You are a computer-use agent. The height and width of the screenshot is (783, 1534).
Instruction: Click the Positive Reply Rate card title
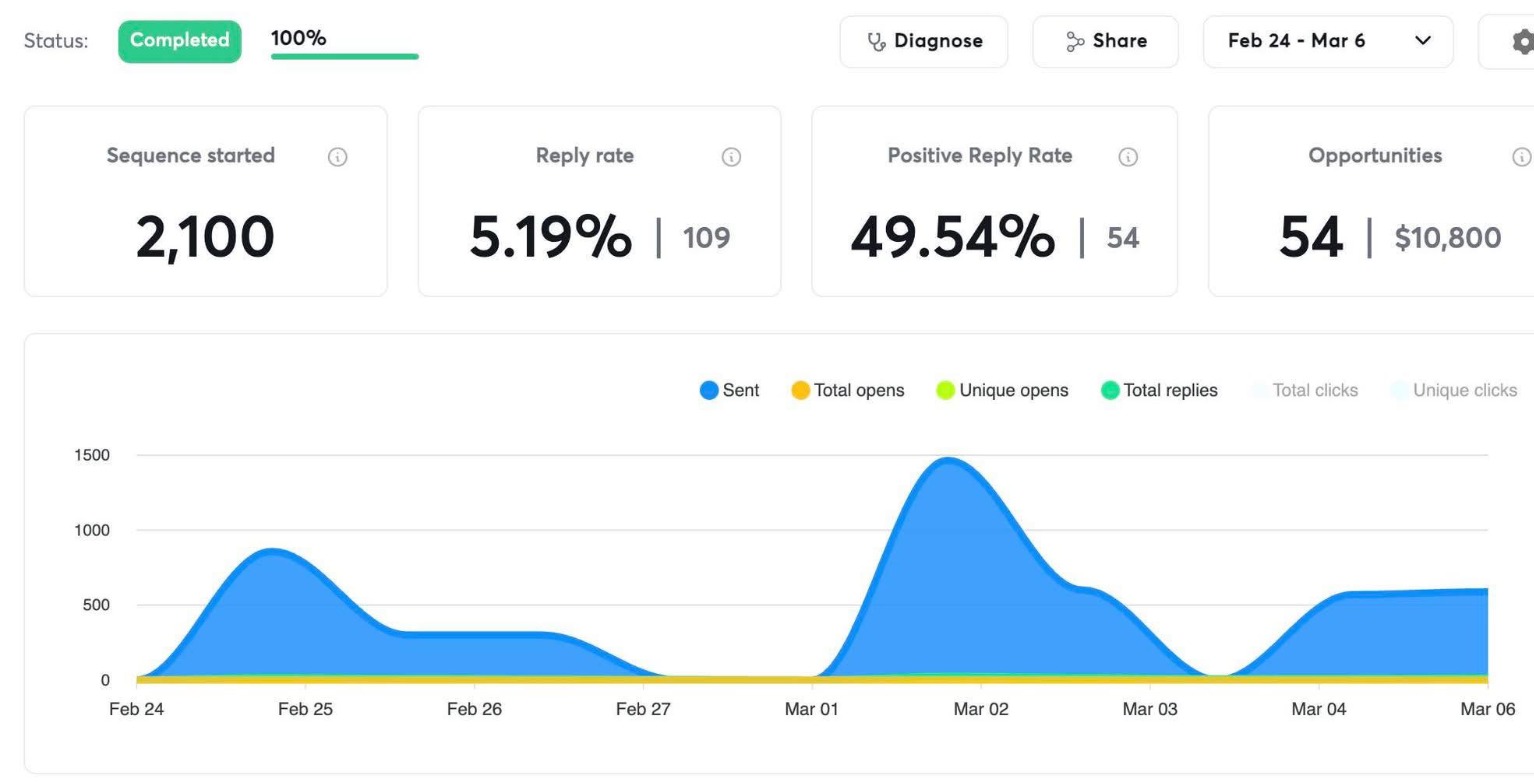pyautogui.click(x=980, y=156)
